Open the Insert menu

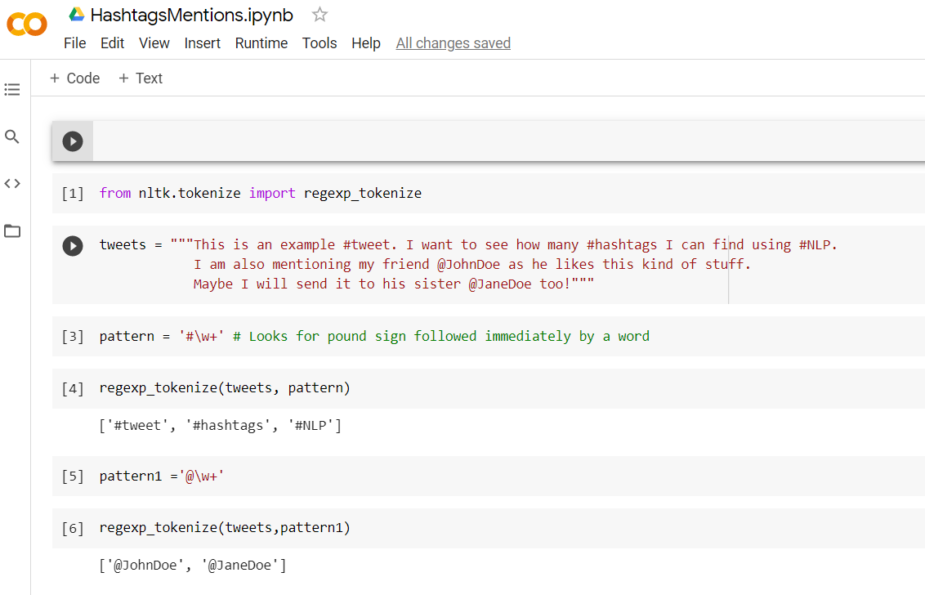point(202,43)
